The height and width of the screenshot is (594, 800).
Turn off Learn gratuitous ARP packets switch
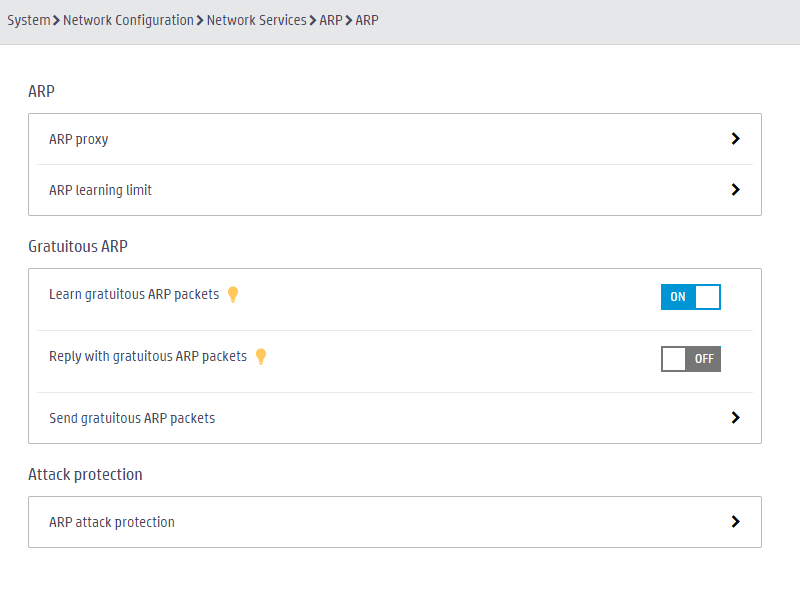click(x=691, y=297)
